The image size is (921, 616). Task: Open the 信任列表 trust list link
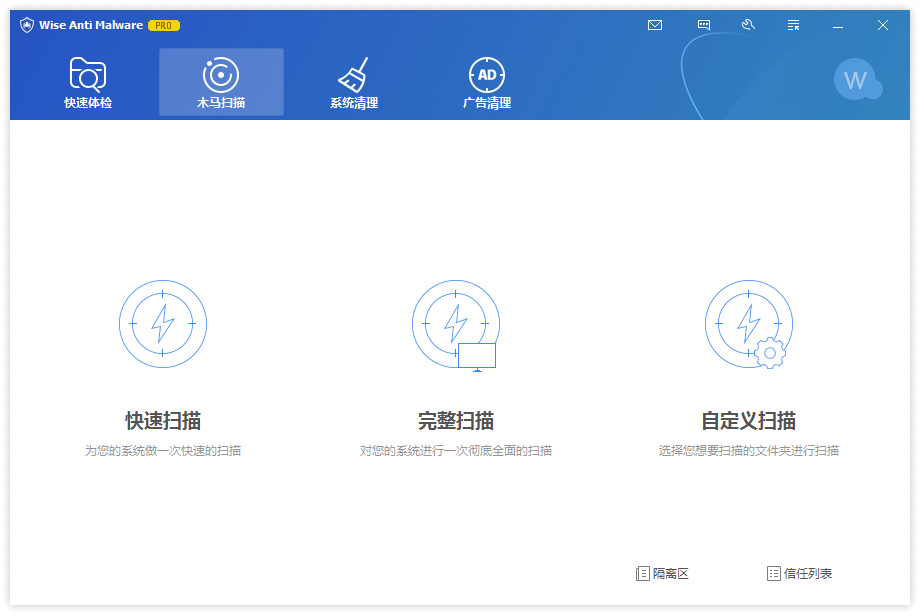pos(800,574)
